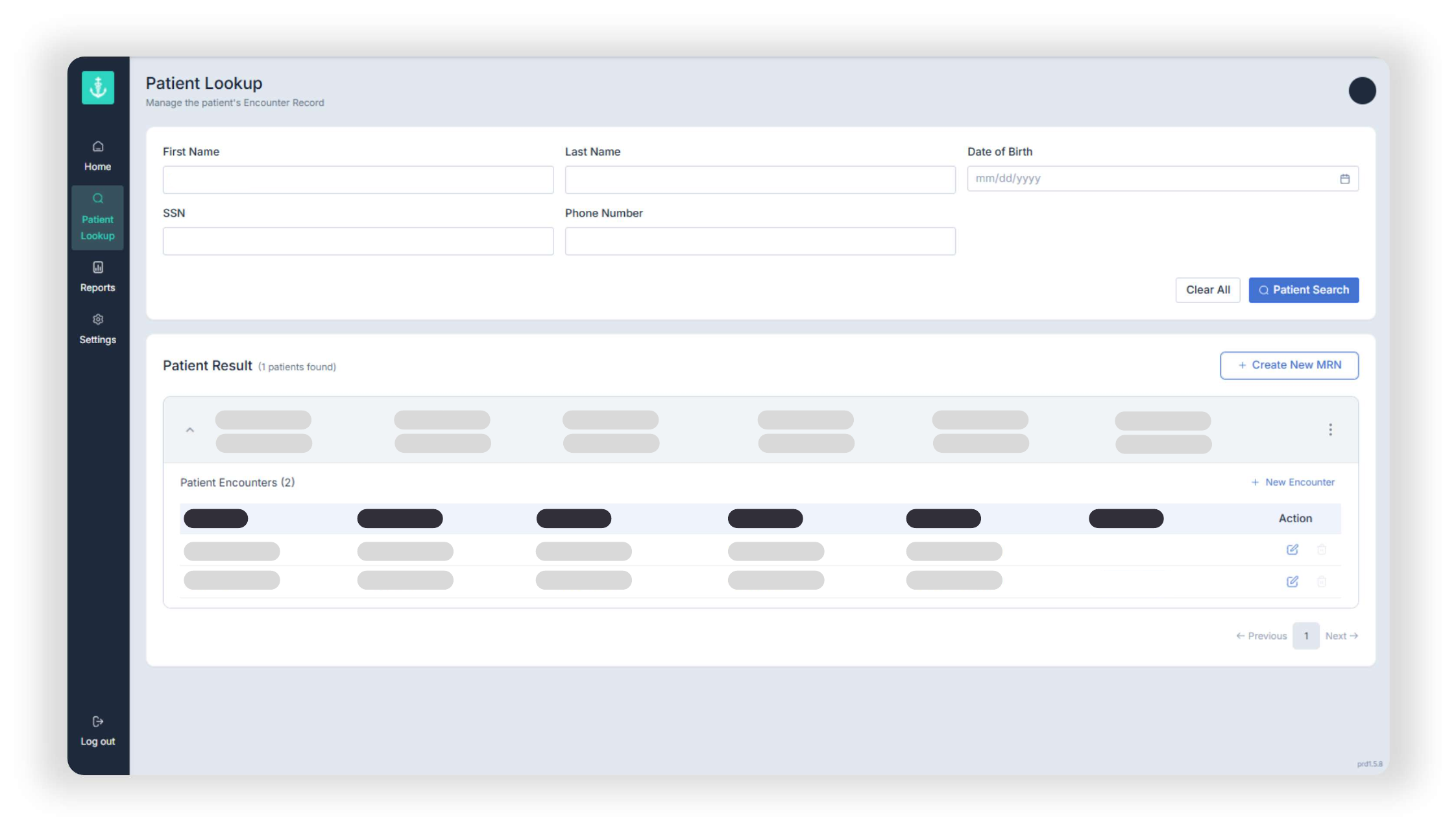The width and height of the screenshot is (1456, 831).
Task: Click the anchor app logo
Action: coord(98,88)
